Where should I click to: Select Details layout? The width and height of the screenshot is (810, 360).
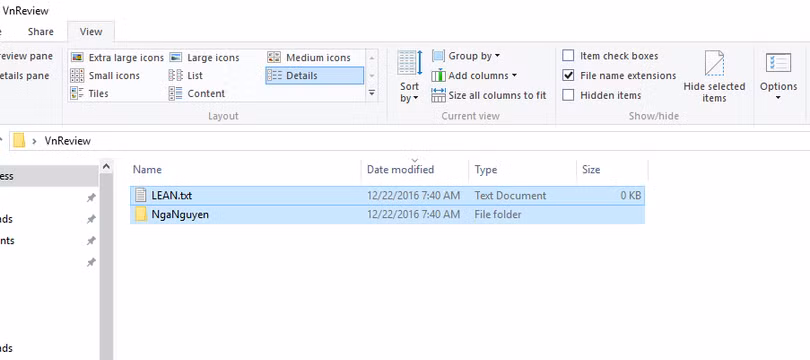click(x=314, y=75)
